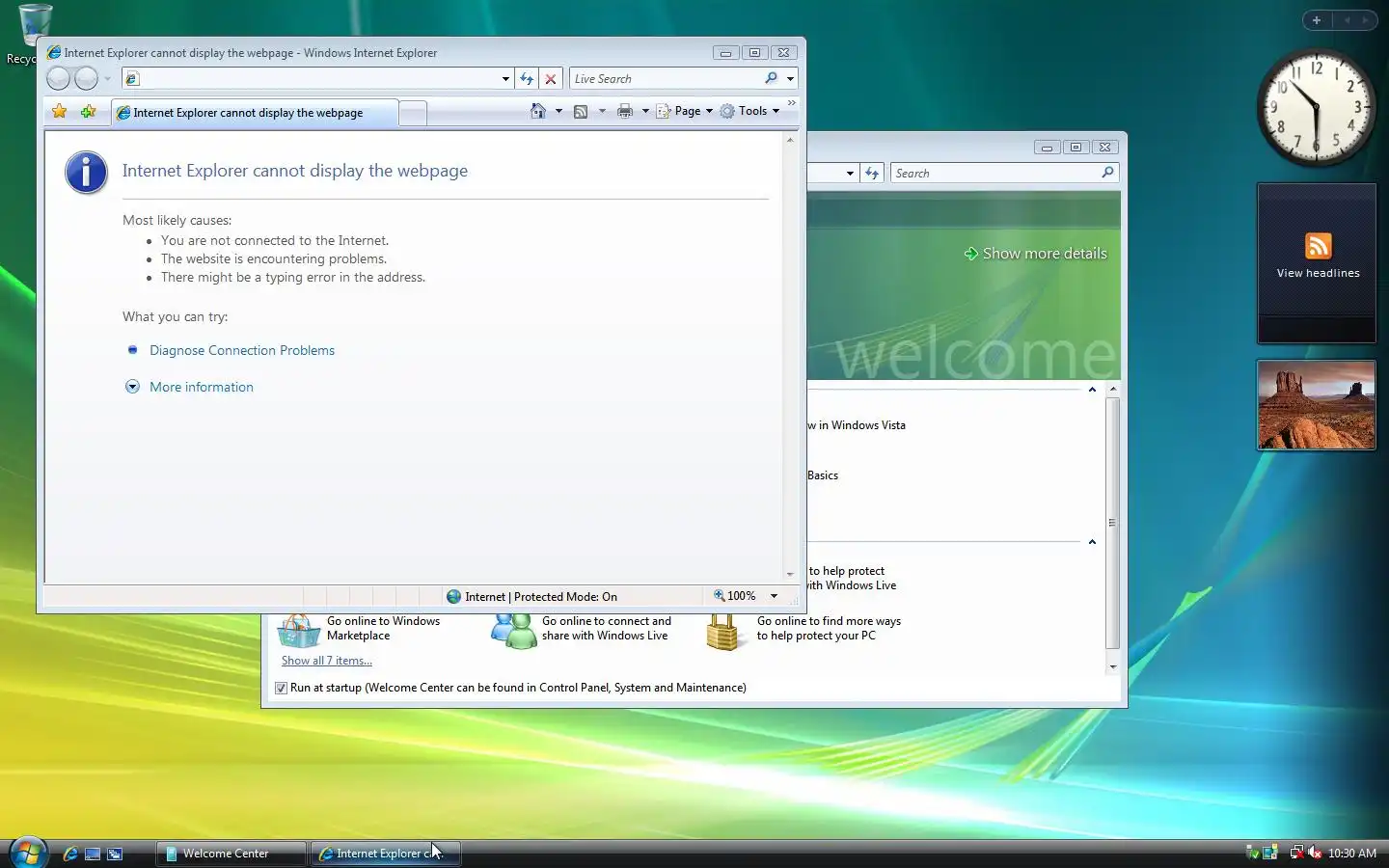Screen dimensions: 1389x868
Task: Open Welcome Center address dropdown arrow
Action: [x=850, y=173]
